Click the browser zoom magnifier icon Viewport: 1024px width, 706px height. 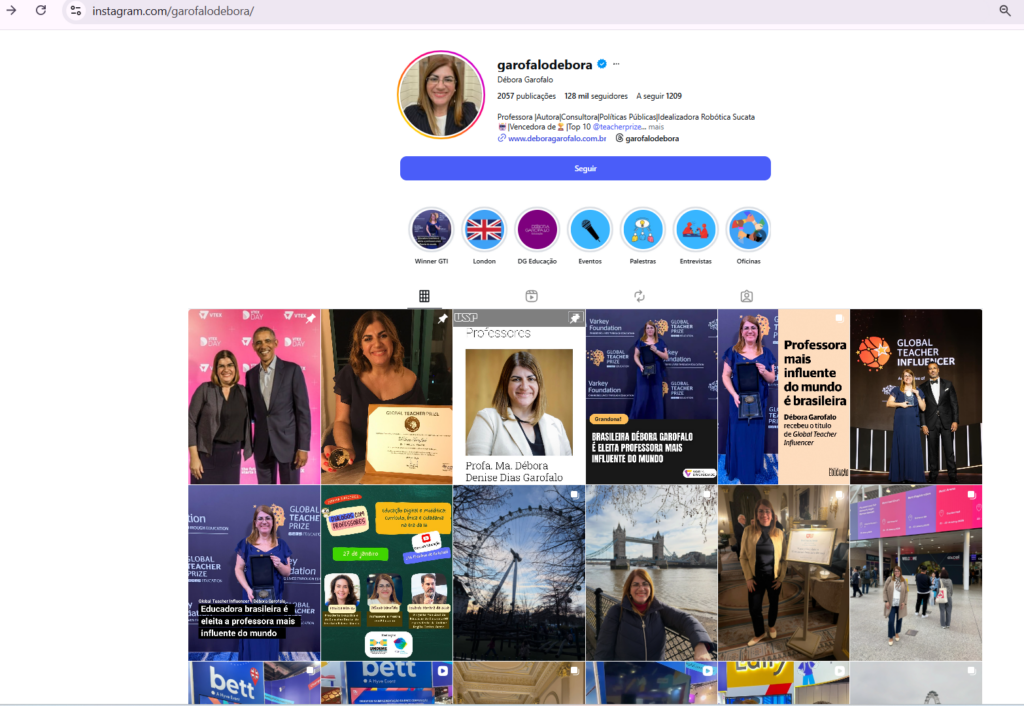(x=1005, y=10)
